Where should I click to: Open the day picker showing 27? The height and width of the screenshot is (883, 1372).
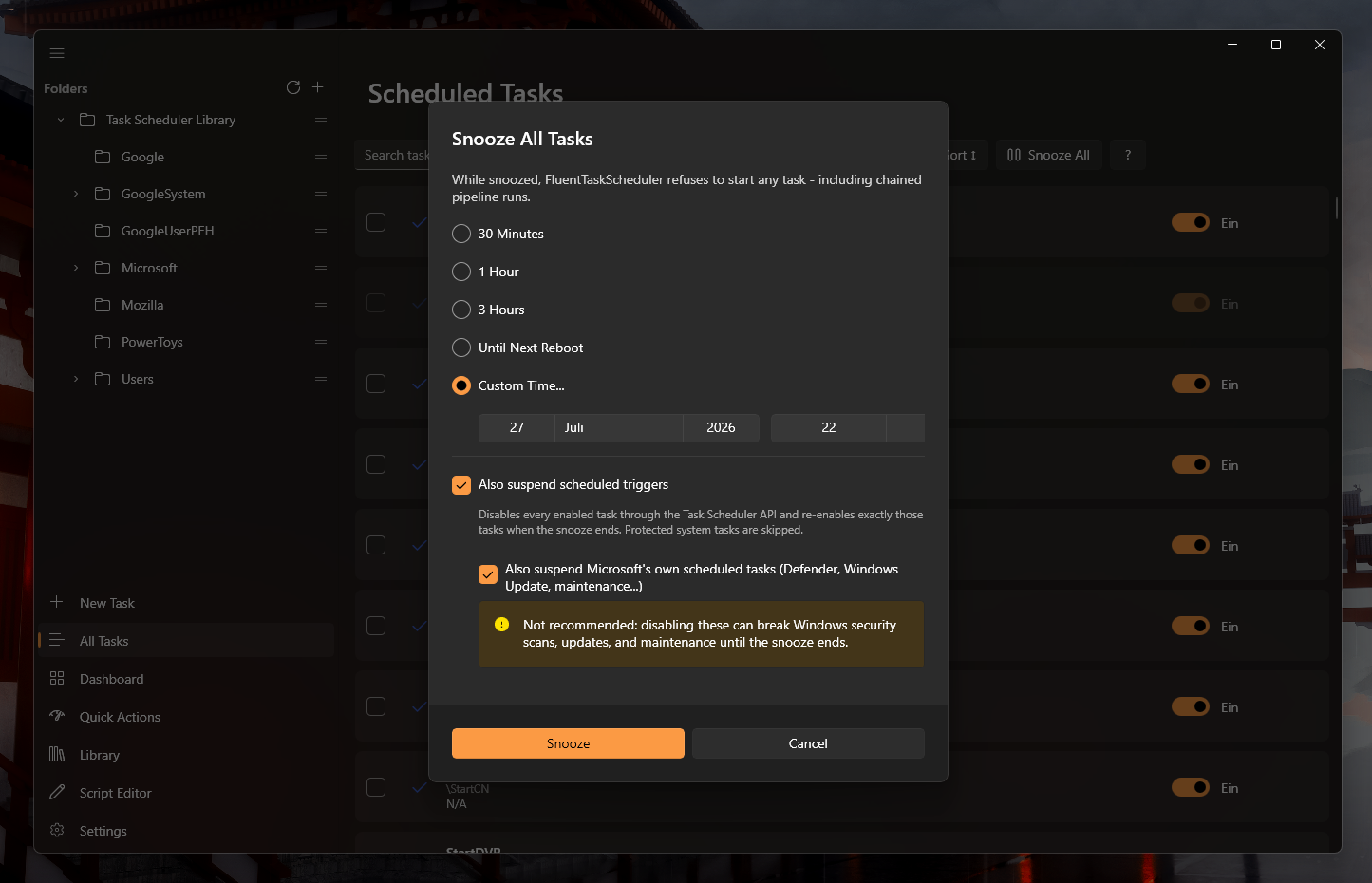tap(517, 428)
